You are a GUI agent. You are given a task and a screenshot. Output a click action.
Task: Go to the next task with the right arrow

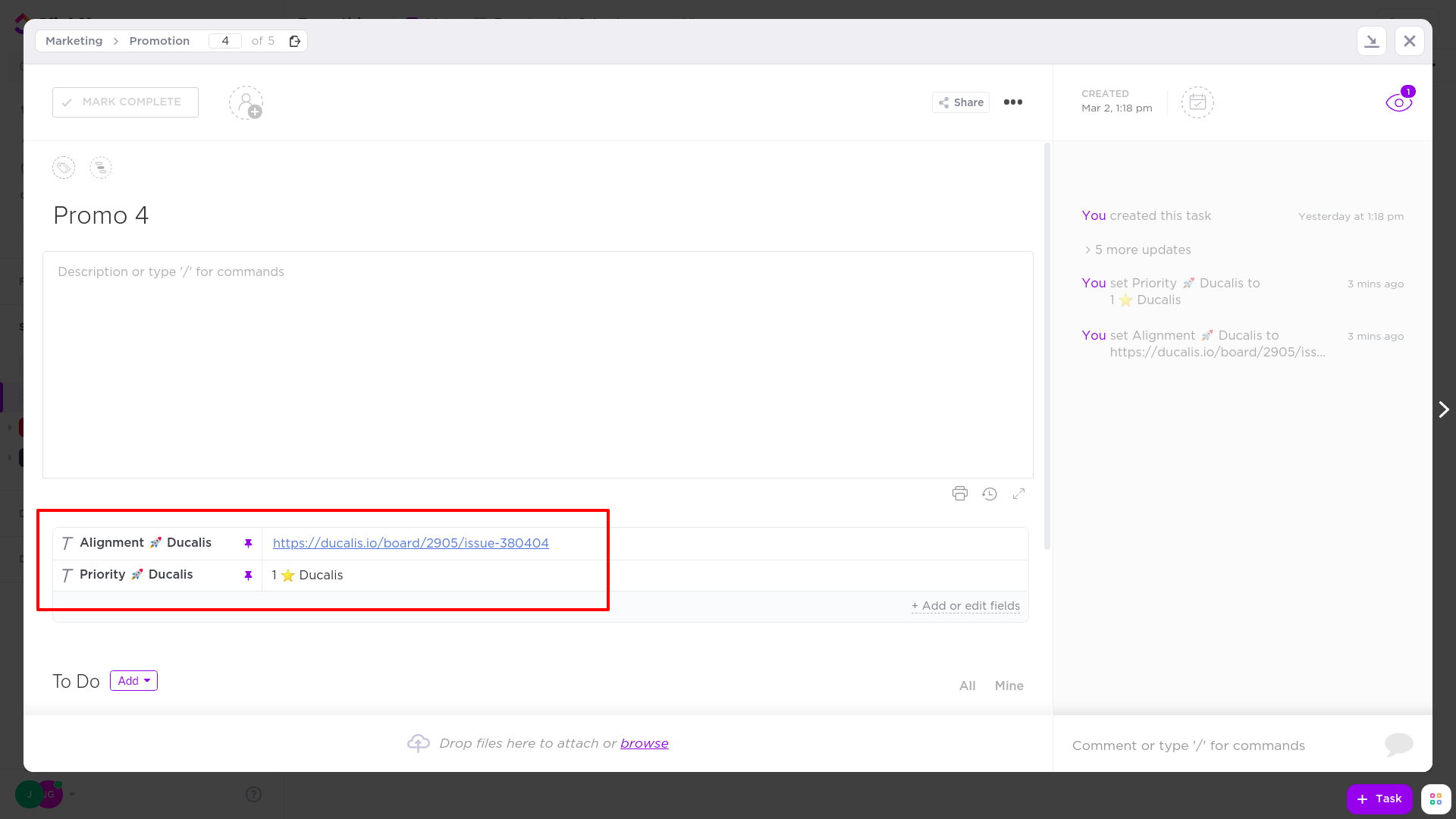(x=1444, y=409)
